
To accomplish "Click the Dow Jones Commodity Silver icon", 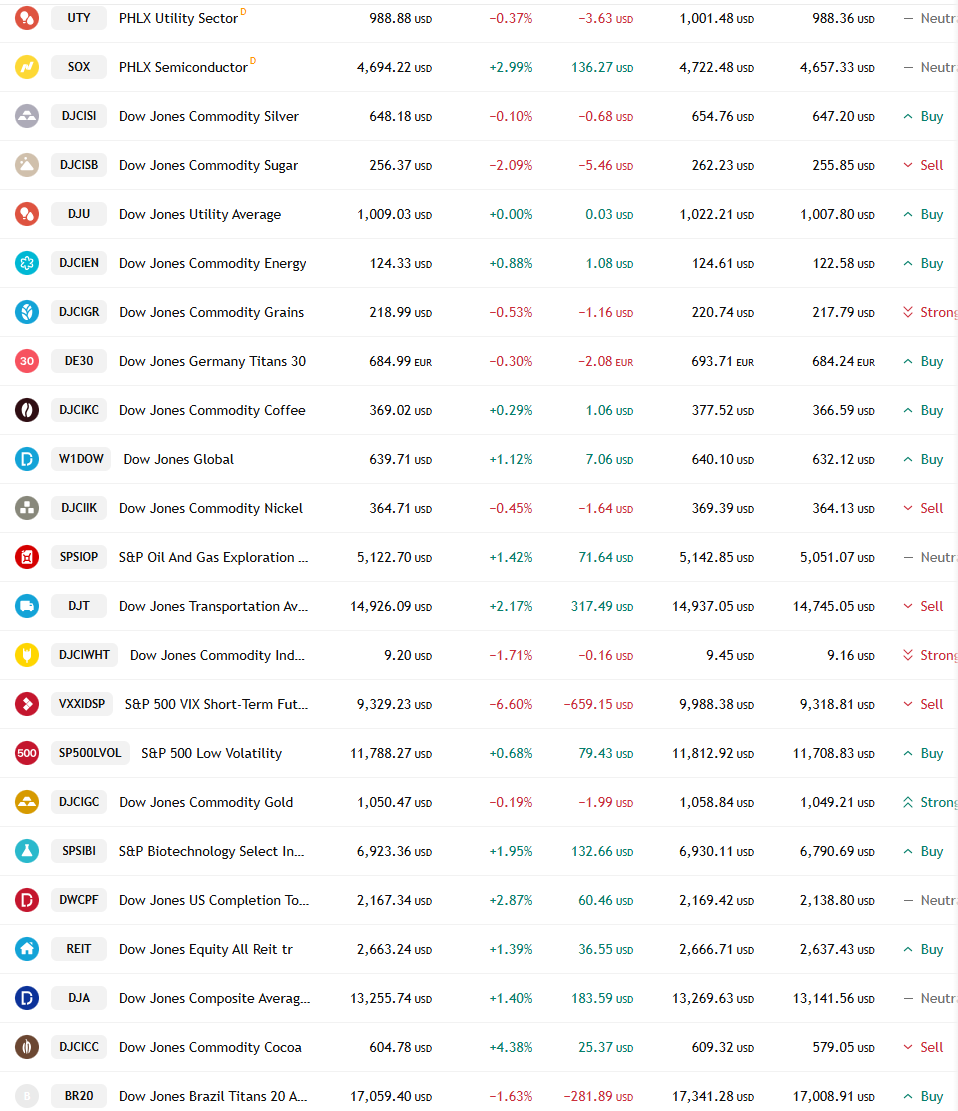I will (x=27, y=115).
